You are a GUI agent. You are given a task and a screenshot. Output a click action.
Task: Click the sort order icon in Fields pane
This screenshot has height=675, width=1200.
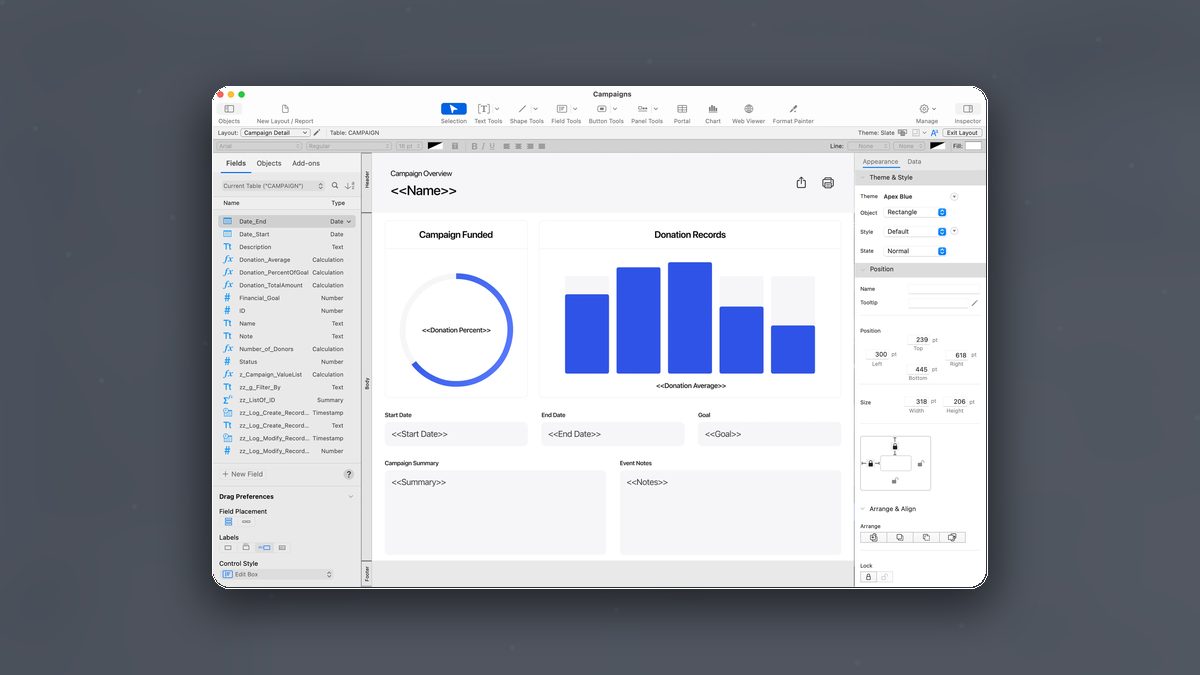point(349,186)
